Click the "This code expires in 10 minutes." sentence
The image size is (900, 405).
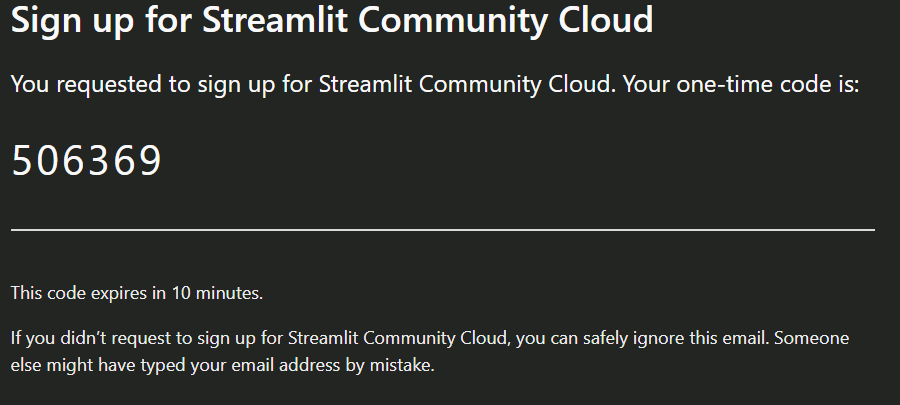(137, 293)
